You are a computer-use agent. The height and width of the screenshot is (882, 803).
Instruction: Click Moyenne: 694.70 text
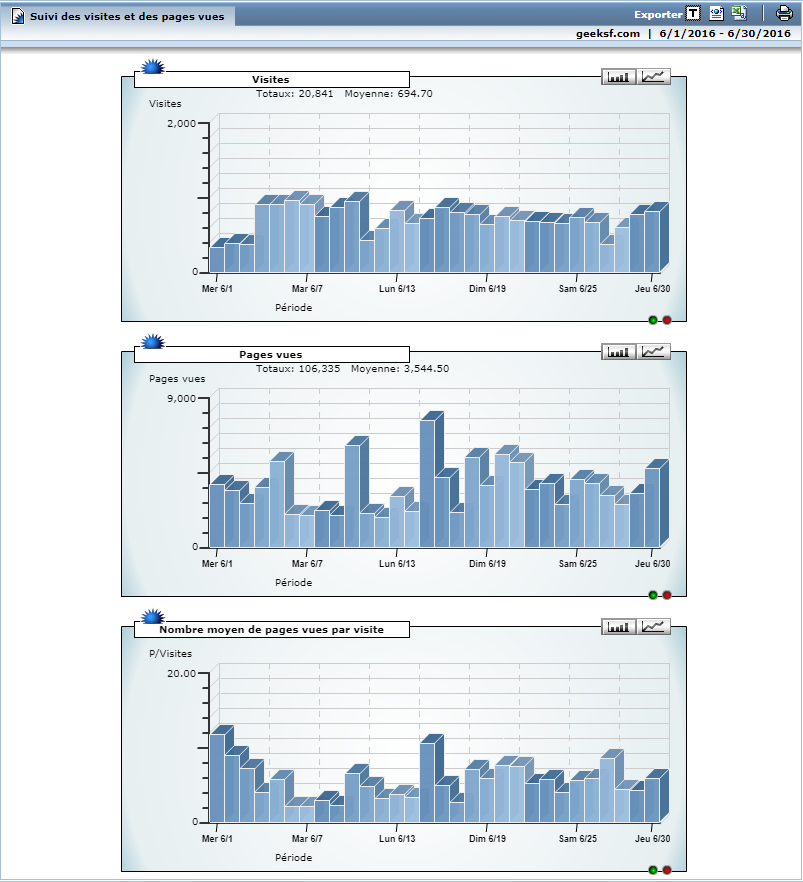[389, 94]
